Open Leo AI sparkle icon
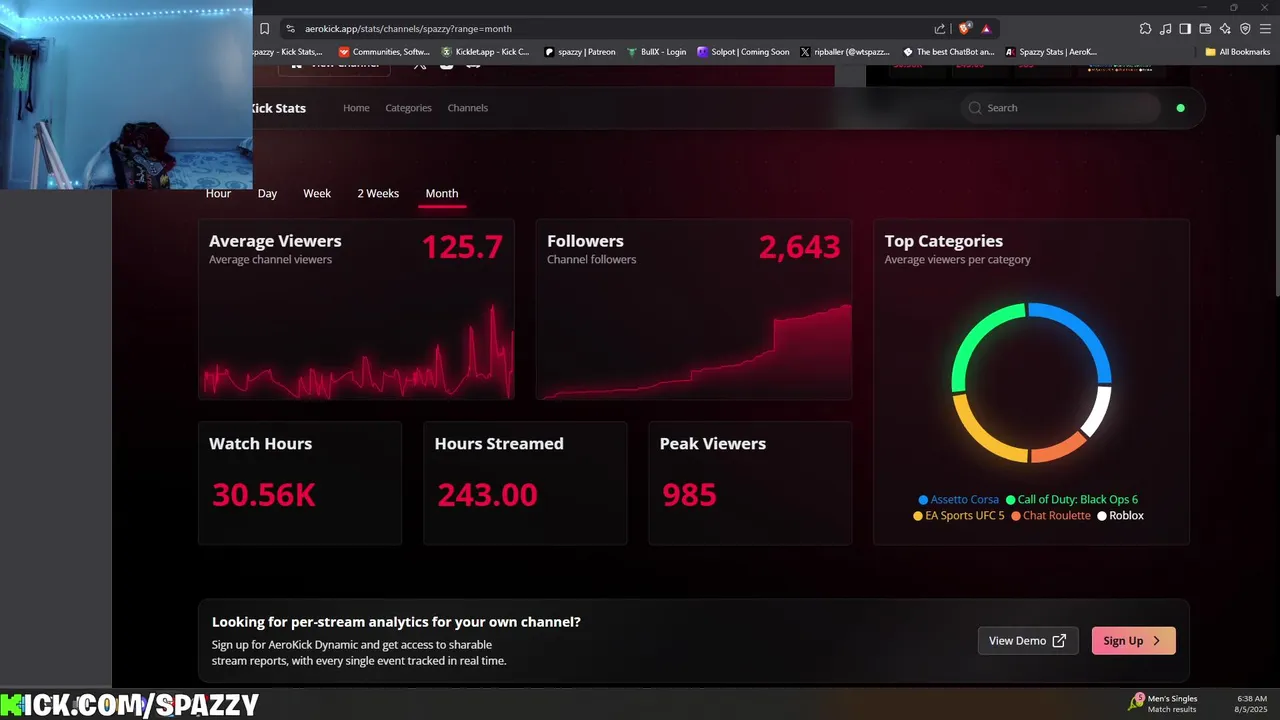This screenshot has height=720, width=1280. coord(1225,29)
